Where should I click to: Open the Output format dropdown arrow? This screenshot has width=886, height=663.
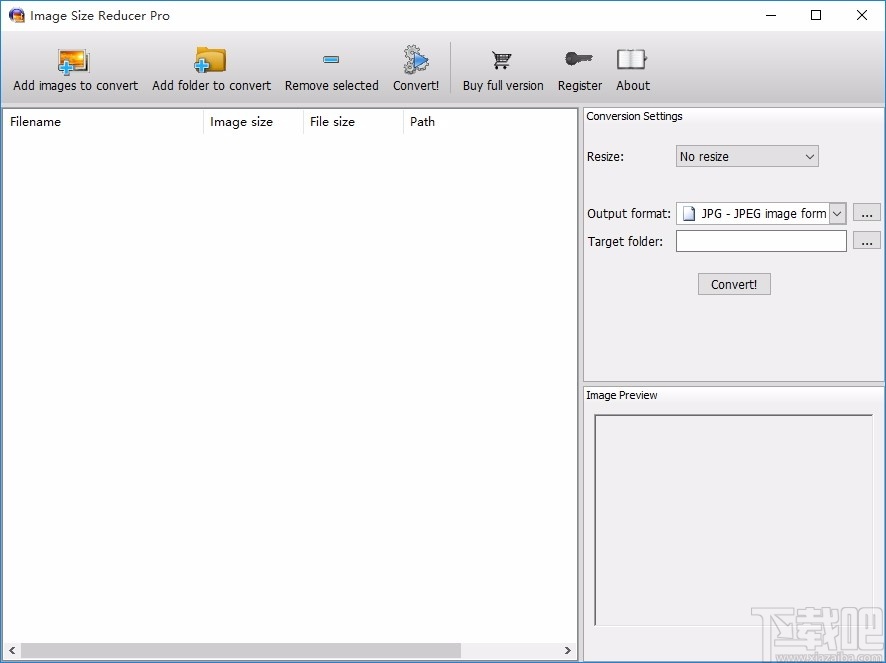837,213
